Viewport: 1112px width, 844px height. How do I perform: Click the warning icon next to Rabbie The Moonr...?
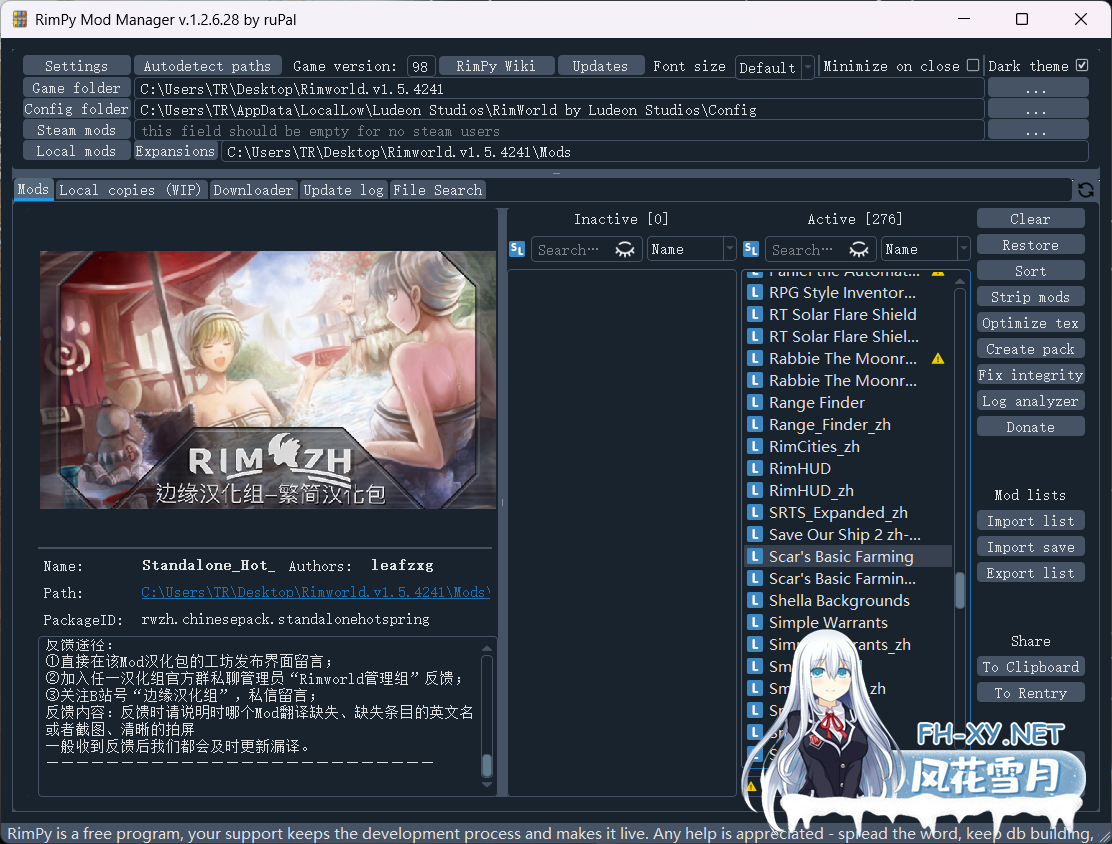pos(938,358)
